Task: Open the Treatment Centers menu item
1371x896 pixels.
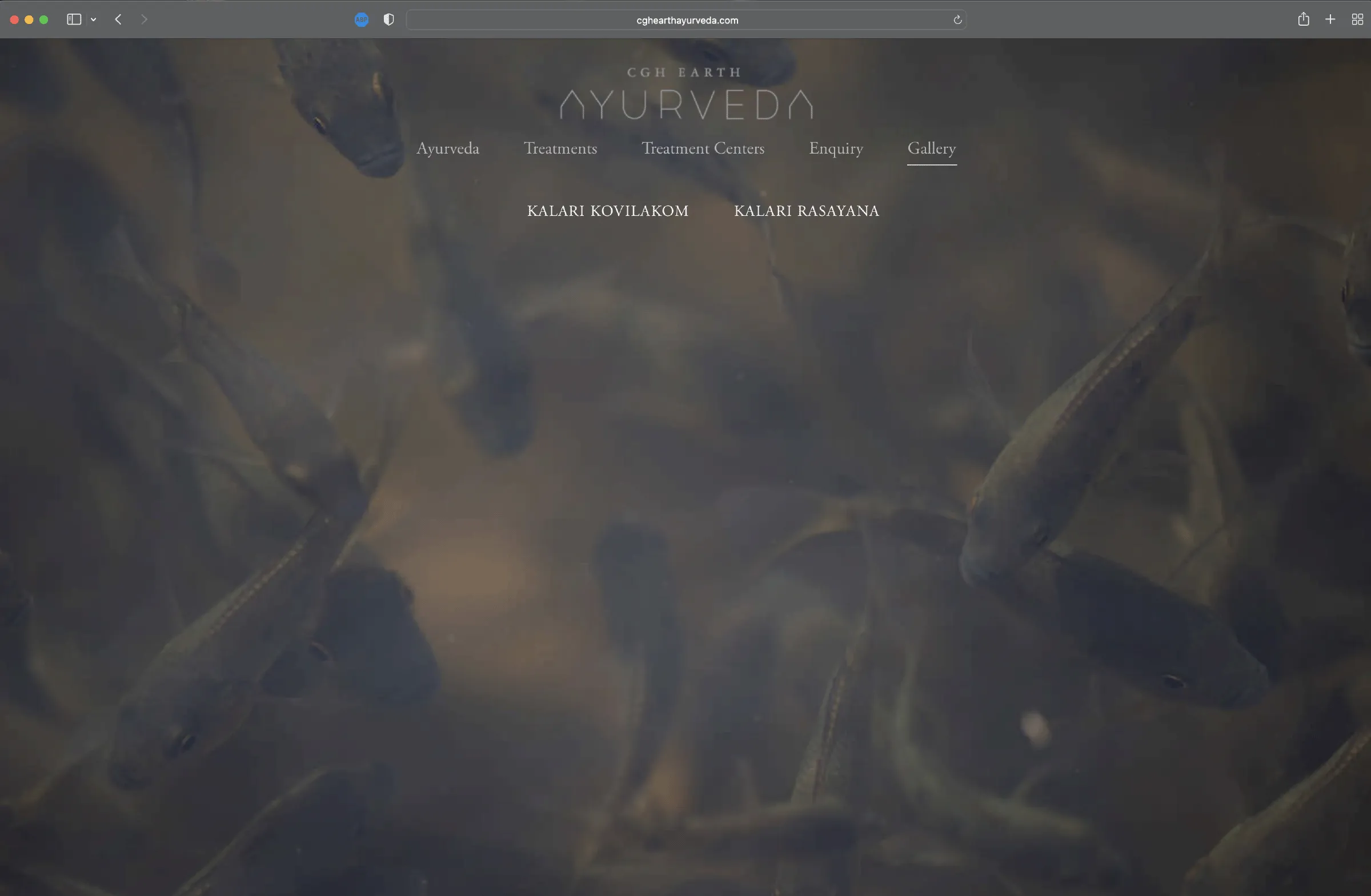Action: [x=703, y=148]
